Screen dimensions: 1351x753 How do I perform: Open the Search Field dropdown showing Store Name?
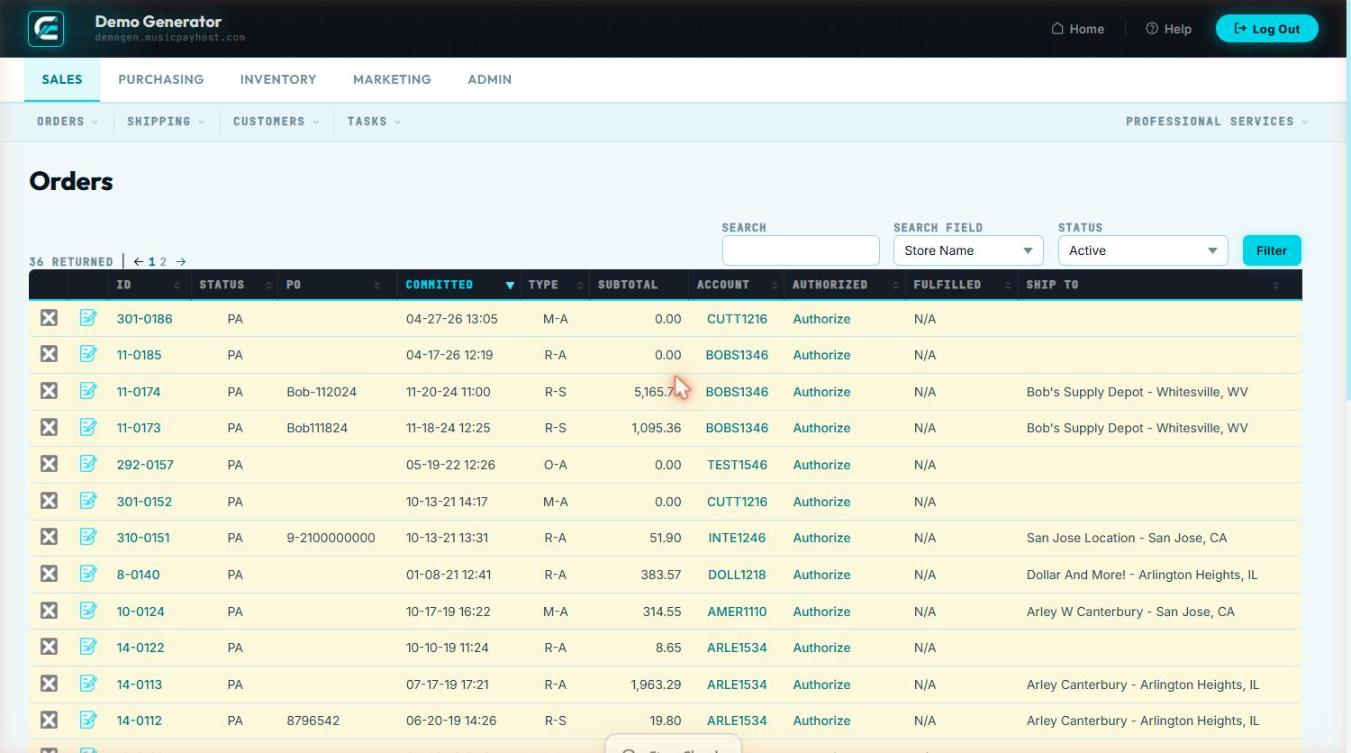tap(968, 250)
